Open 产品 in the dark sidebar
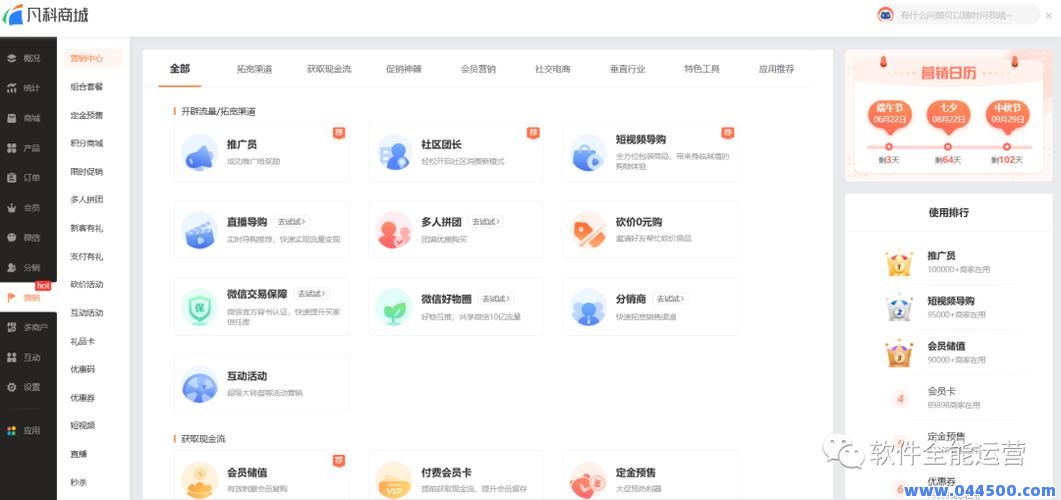Viewport: 1061px width, 500px height. (x=24, y=147)
